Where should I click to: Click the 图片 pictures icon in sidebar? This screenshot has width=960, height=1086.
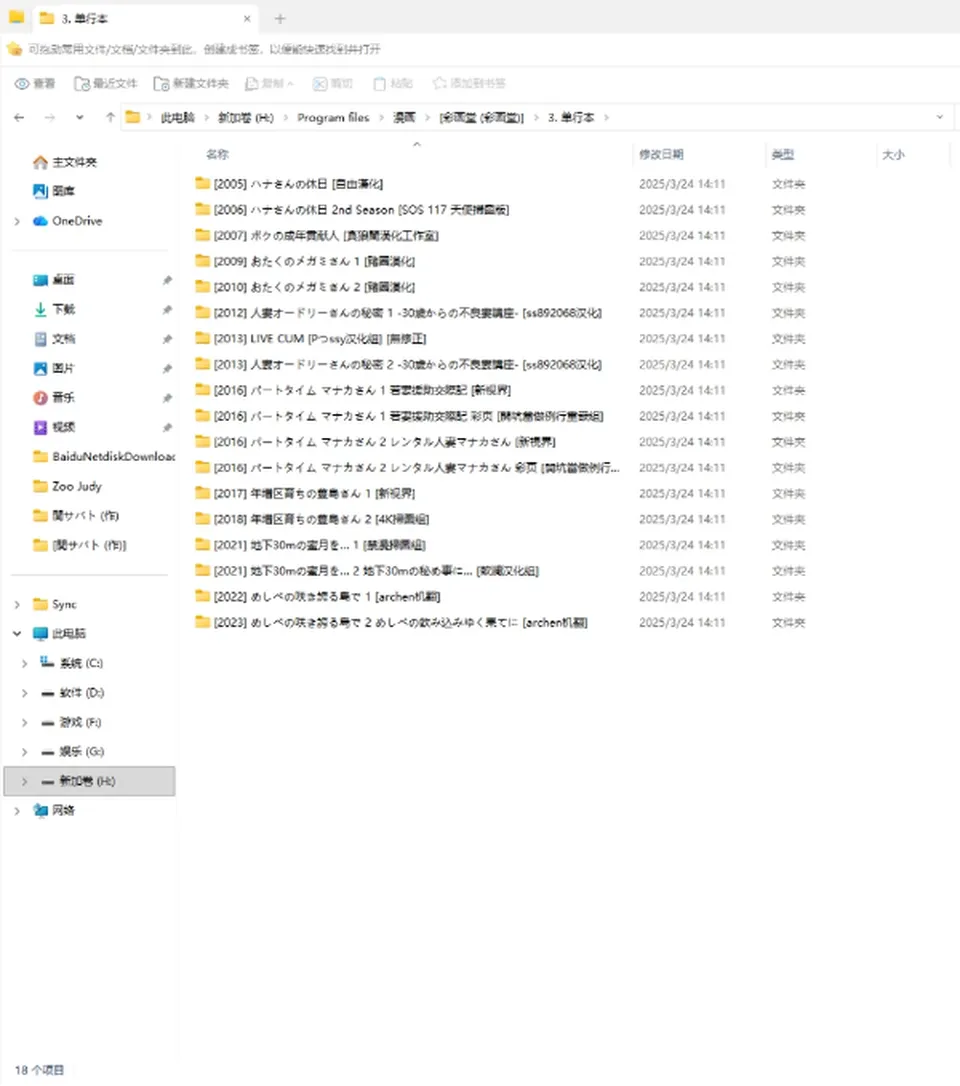(40, 368)
